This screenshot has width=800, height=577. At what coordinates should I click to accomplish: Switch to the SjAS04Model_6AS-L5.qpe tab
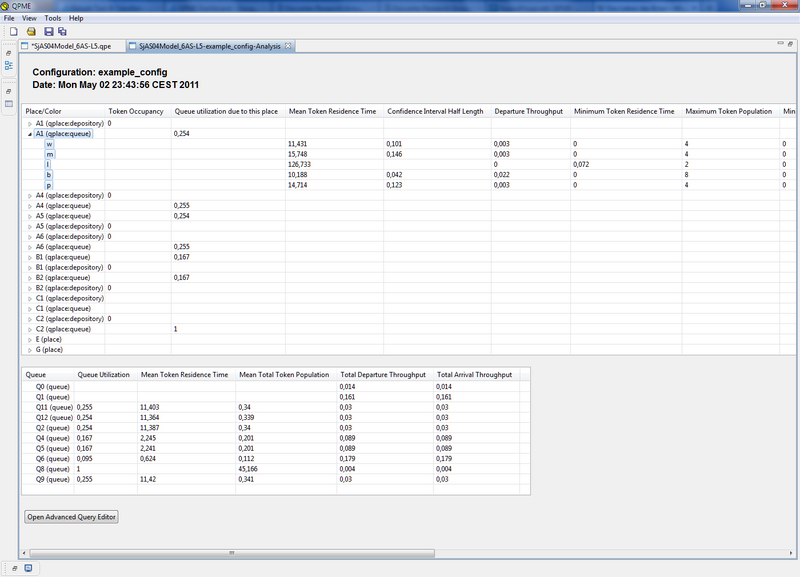coord(68,46)
